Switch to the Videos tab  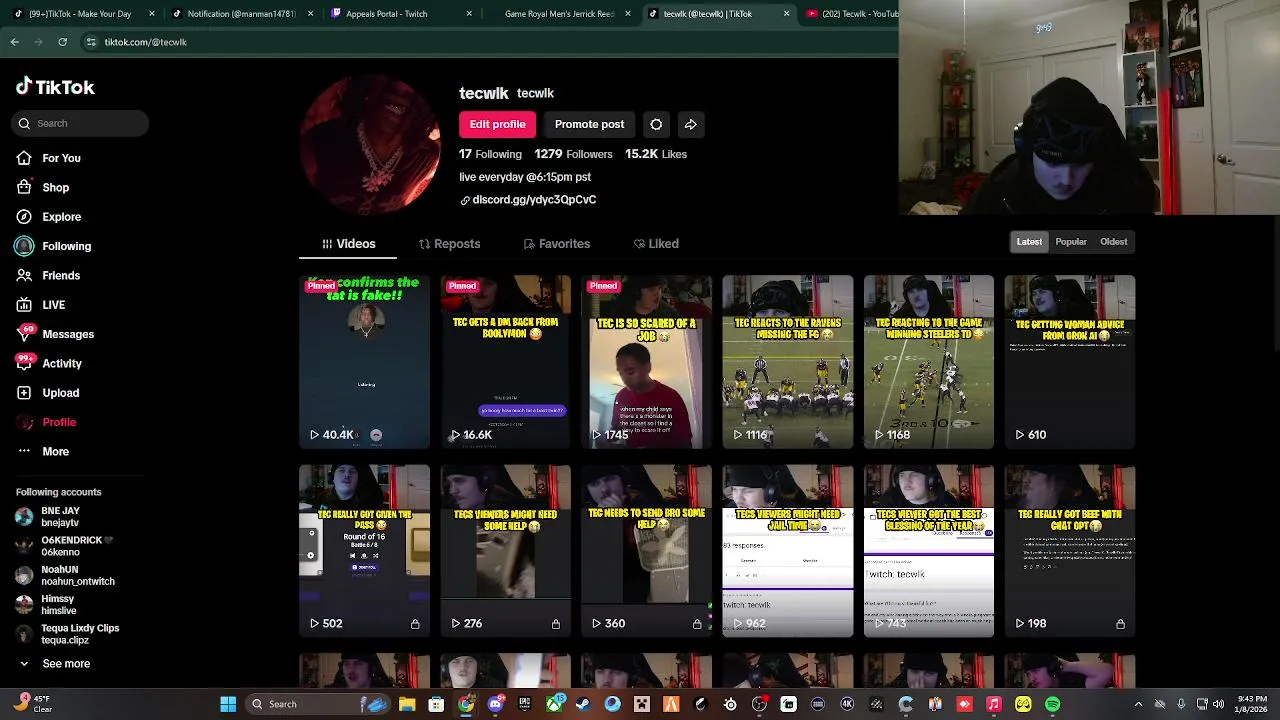[x=348, y=244]
